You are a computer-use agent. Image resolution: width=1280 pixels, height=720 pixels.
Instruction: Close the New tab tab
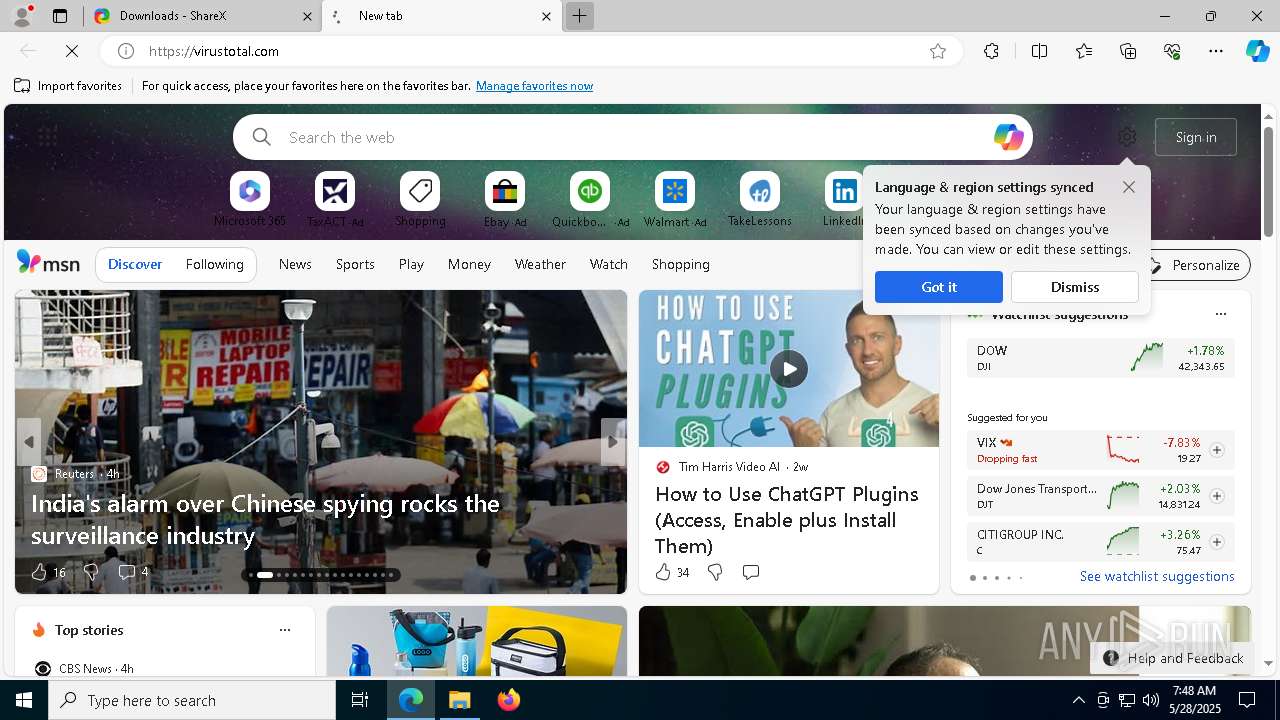[x=546, y=16]
